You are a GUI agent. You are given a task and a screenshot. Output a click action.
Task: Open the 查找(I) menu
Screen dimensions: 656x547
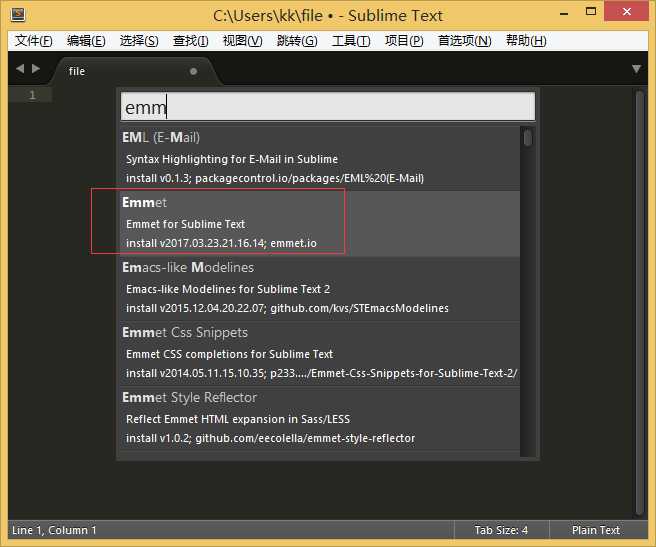190,41
